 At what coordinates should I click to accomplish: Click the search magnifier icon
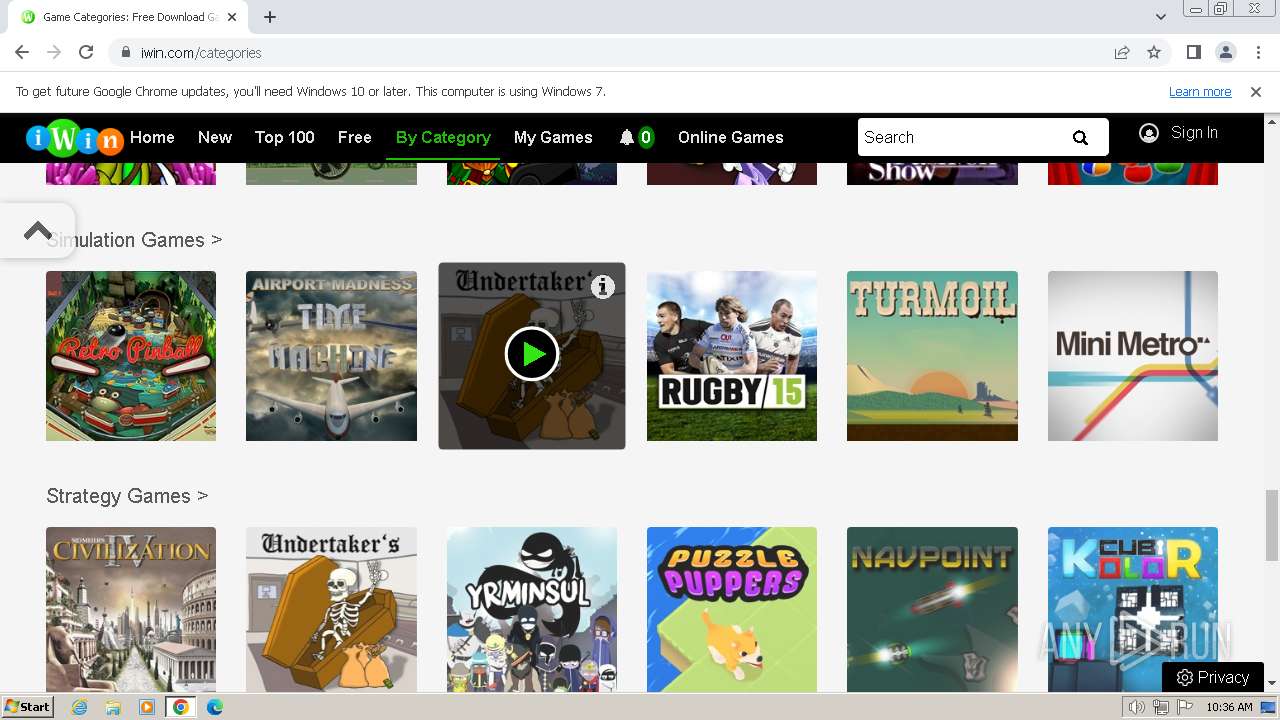coord(1080,138)
